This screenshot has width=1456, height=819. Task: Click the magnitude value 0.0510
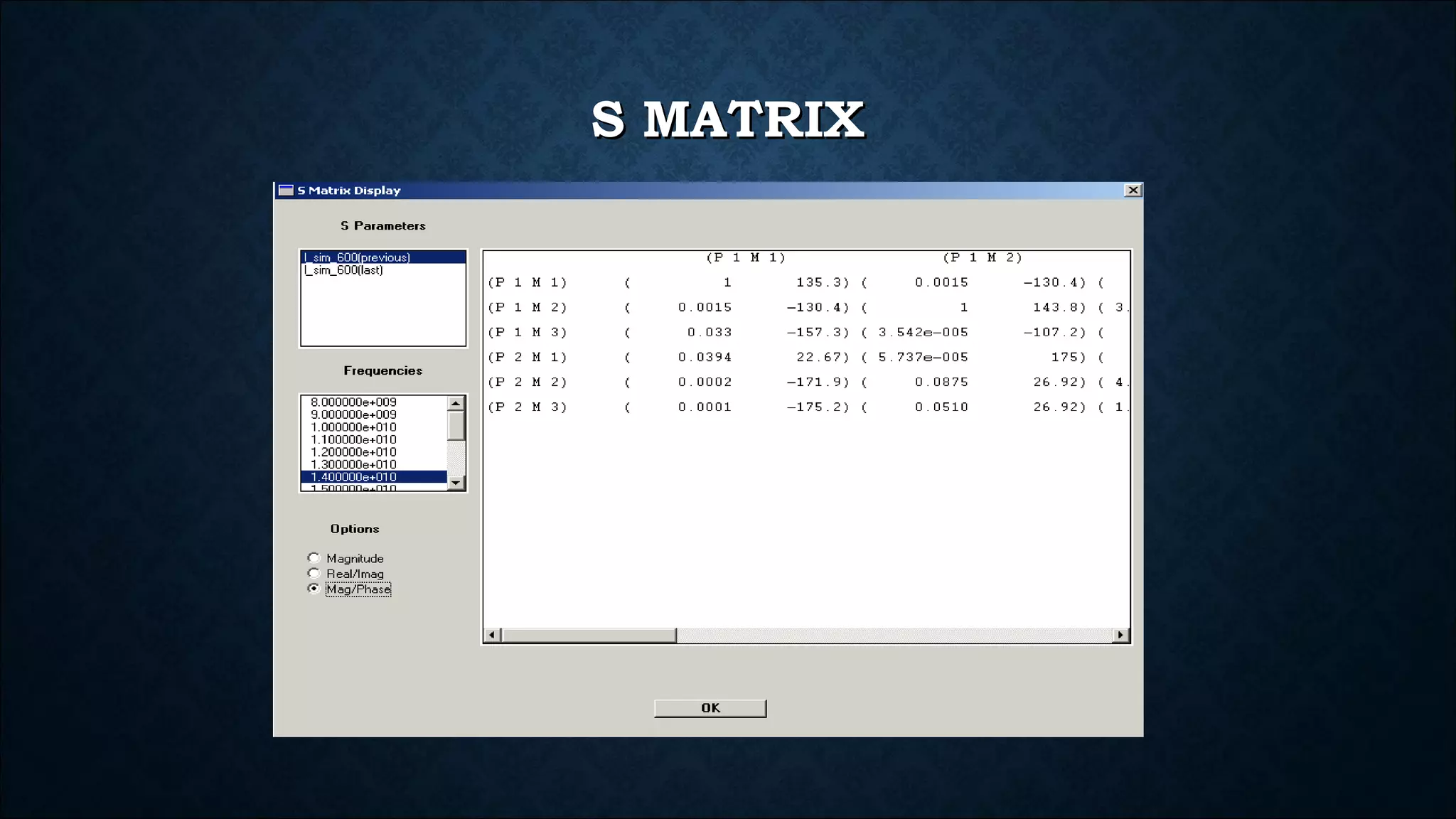click(941, 407)
